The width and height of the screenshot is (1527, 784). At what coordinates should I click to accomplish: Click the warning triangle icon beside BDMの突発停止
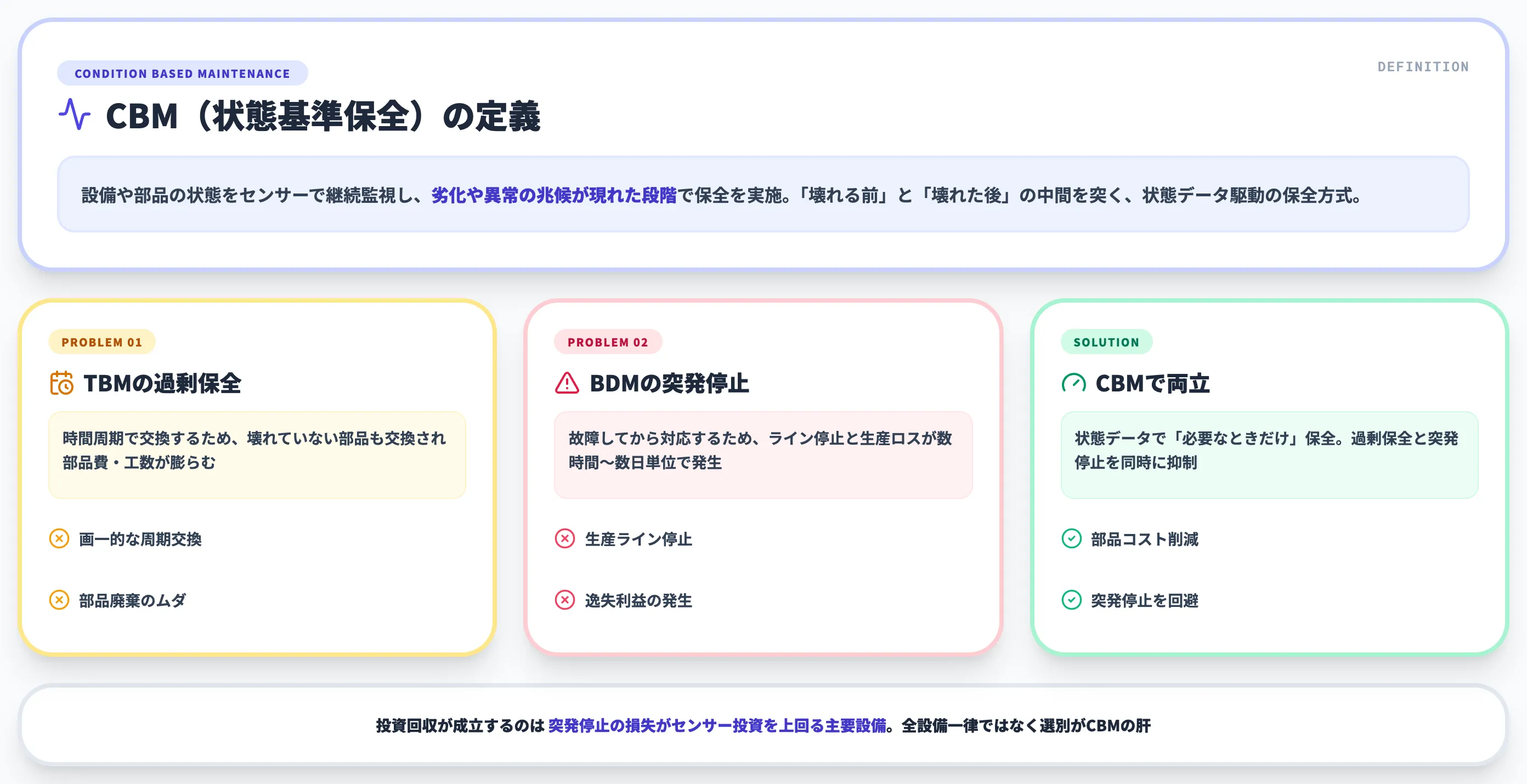point(568,384)
